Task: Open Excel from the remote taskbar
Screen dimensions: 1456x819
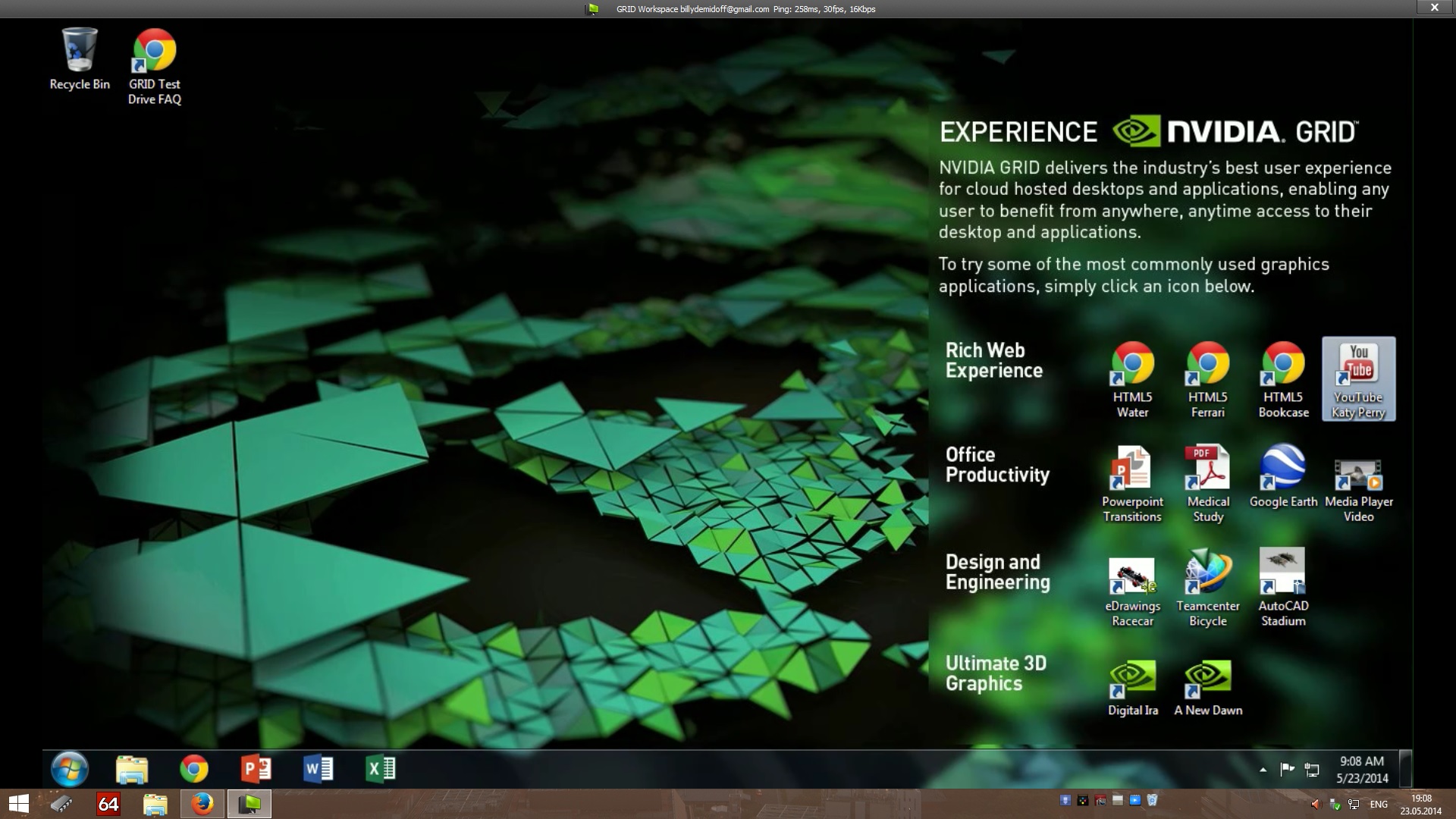Action: point(380,769)
